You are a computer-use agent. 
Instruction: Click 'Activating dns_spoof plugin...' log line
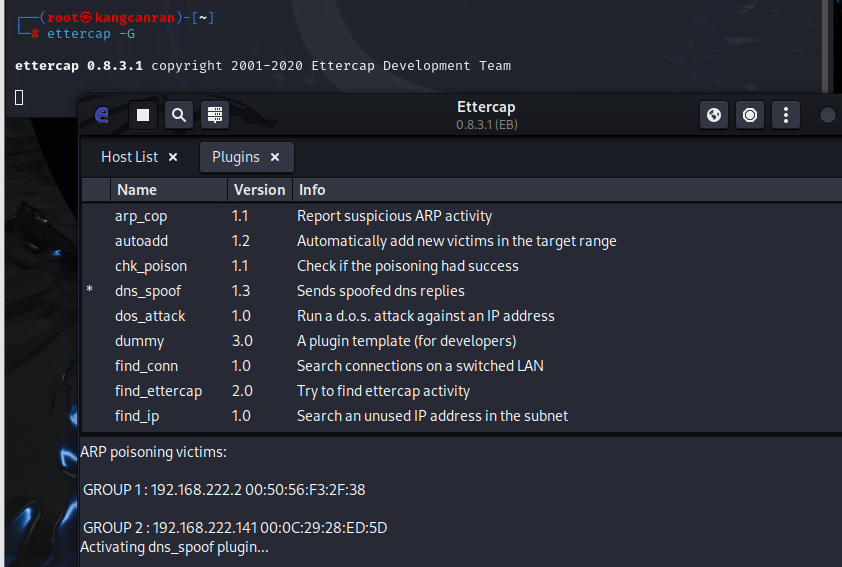click(x=174, y=547)
